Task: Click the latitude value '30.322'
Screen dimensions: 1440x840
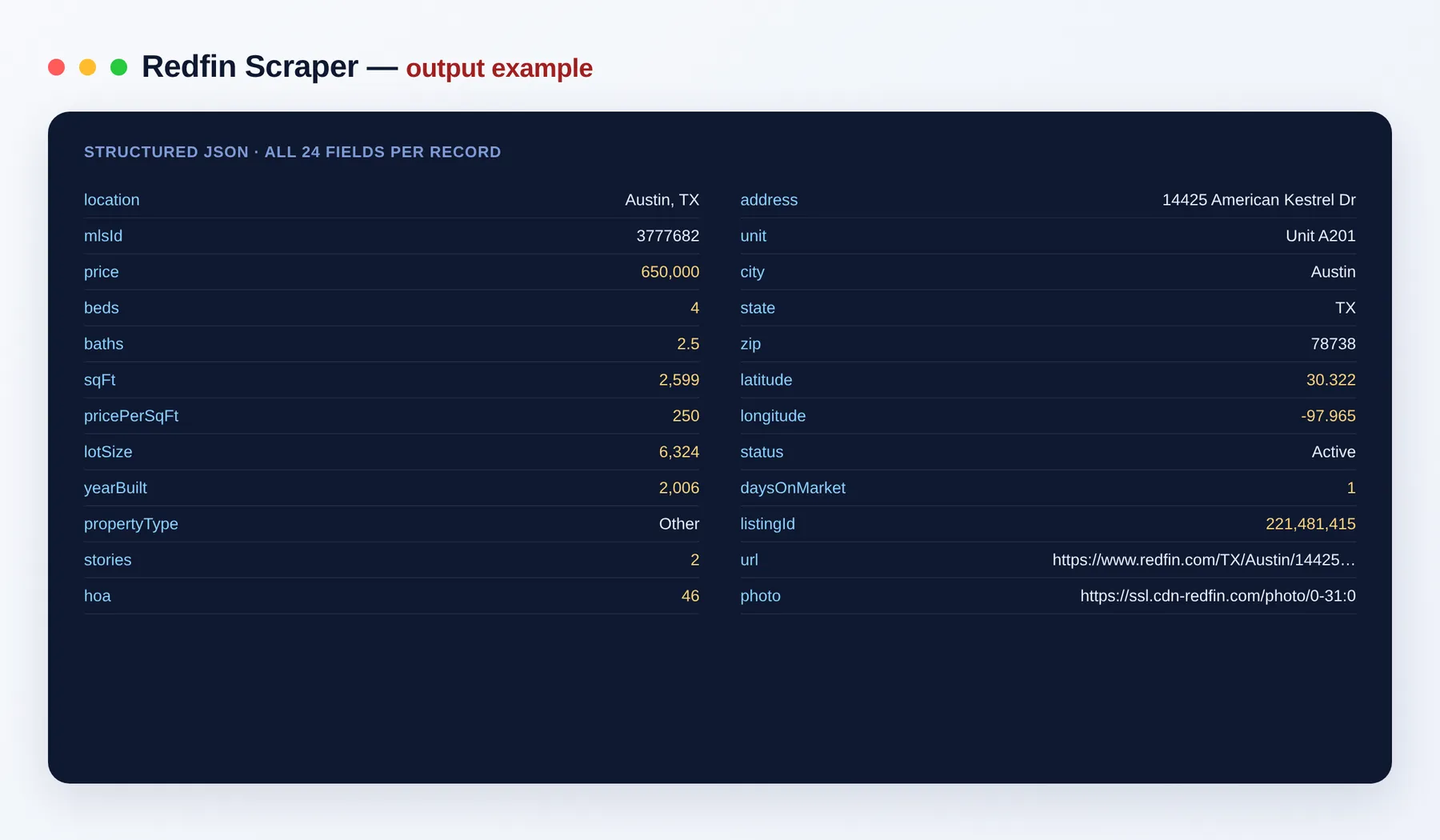Action: (1331, 380)
